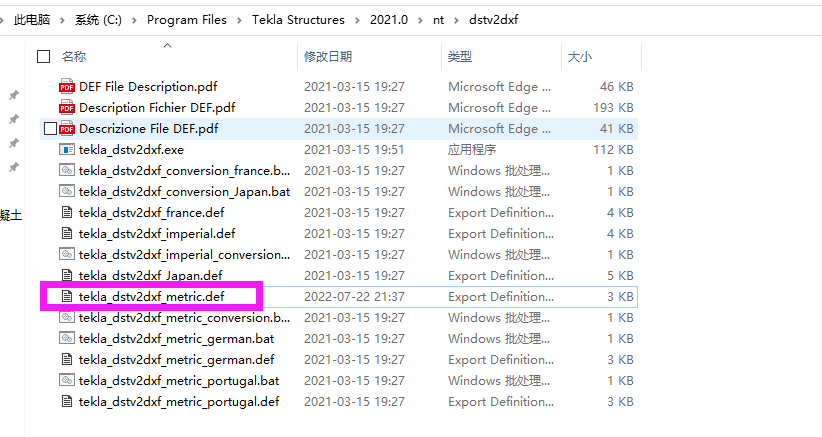
Task: Select the file DEF File Description.pdf
Action: pos(148,86)
